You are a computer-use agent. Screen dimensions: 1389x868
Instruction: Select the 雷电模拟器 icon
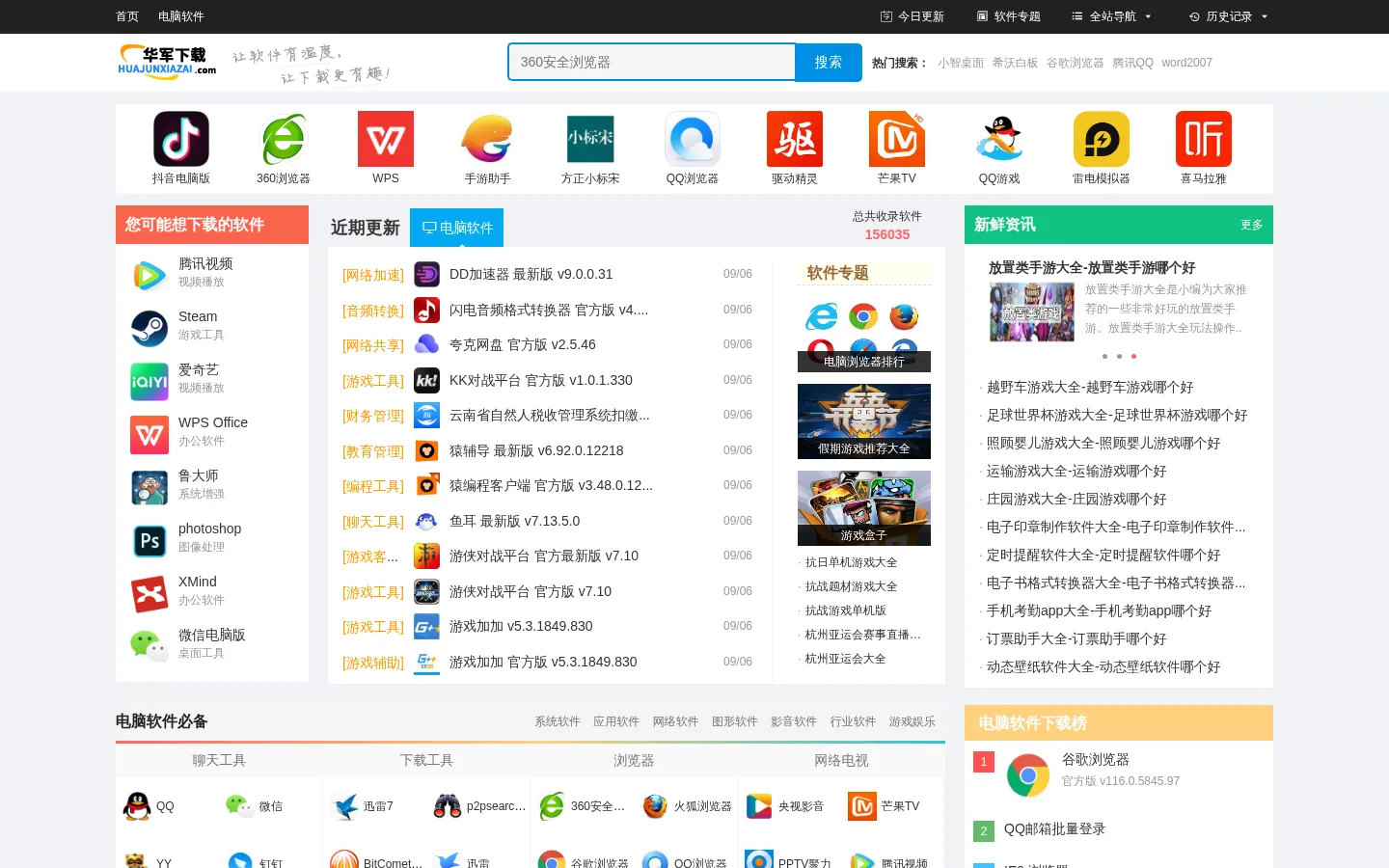(1102, 139)
